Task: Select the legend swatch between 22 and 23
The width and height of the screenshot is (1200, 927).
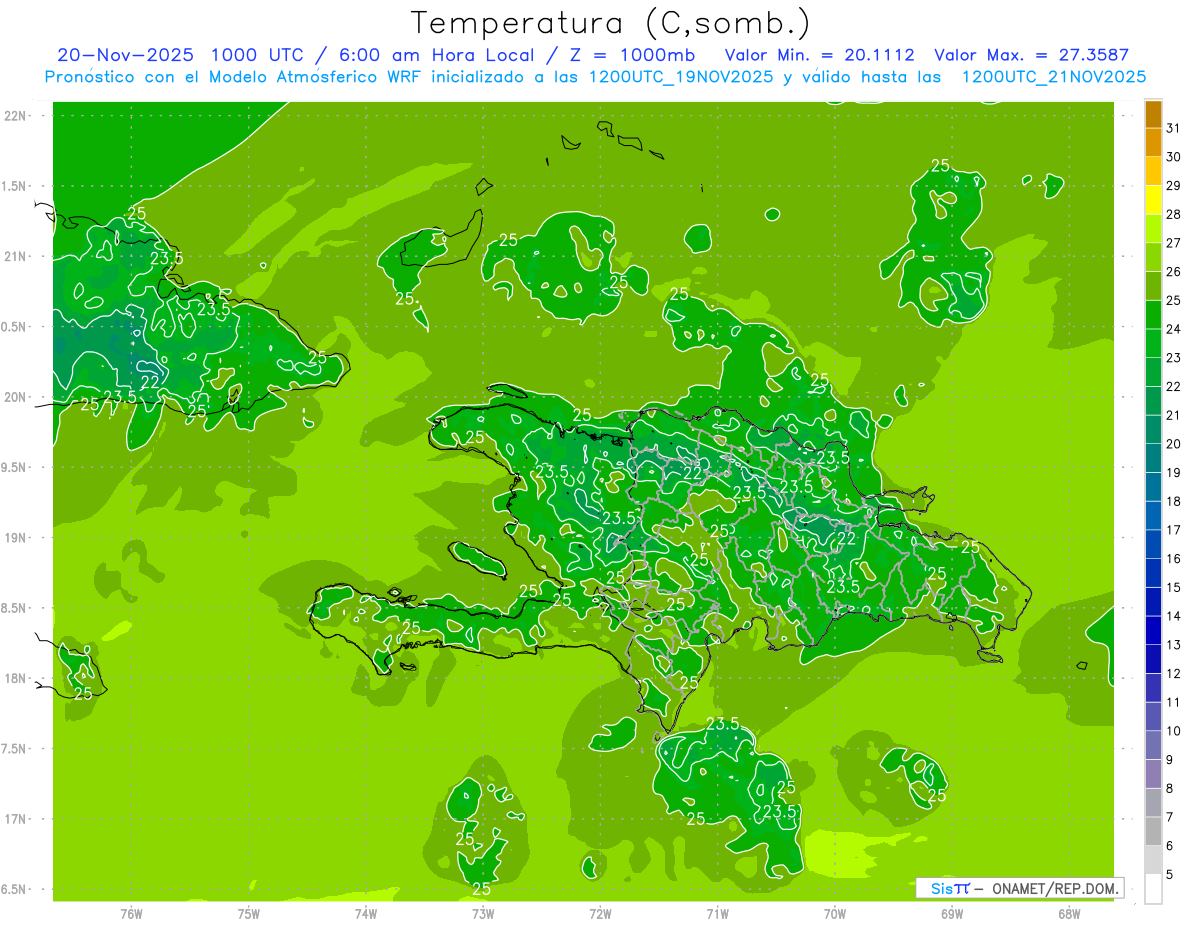Action: 1153,372
